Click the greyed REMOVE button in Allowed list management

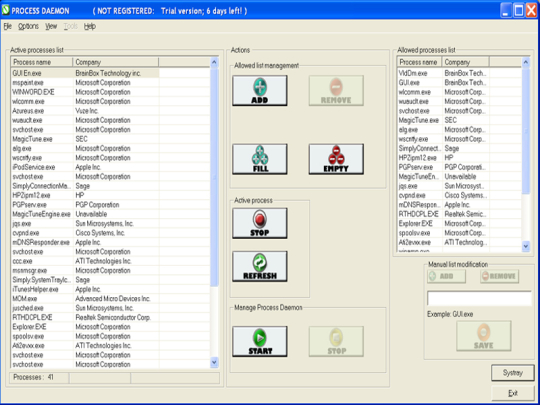point(336,91)
